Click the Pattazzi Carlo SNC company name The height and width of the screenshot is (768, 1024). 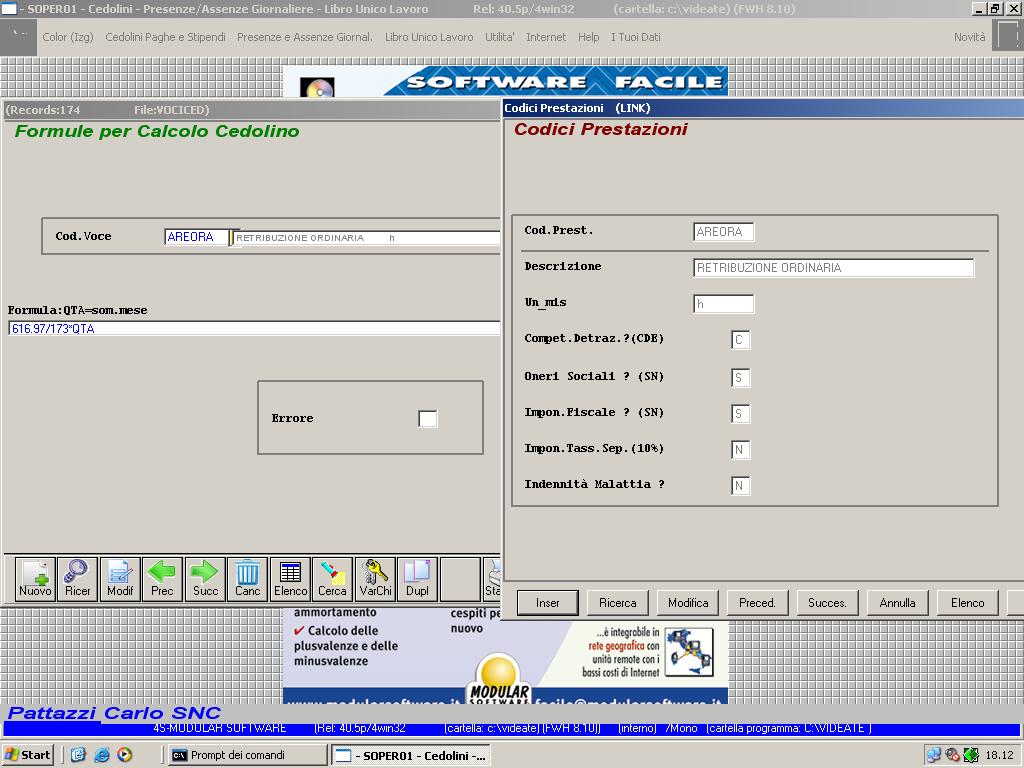(114, 712)
